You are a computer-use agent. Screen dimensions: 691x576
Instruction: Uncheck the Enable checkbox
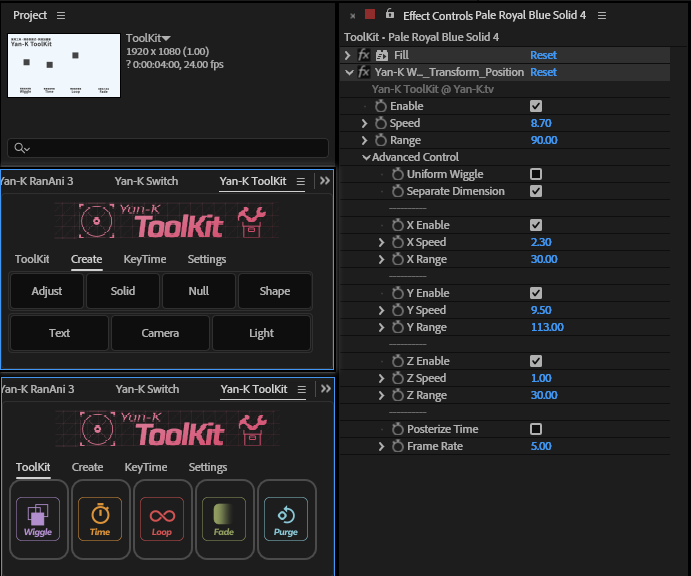pyautogui.click(x=536, y=106)
